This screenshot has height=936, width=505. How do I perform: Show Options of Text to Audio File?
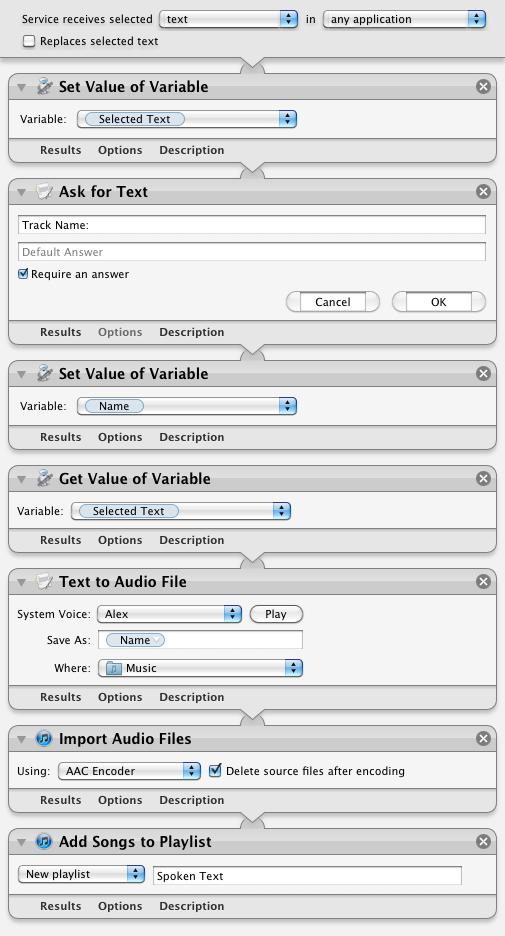click(x=120, y=697)
